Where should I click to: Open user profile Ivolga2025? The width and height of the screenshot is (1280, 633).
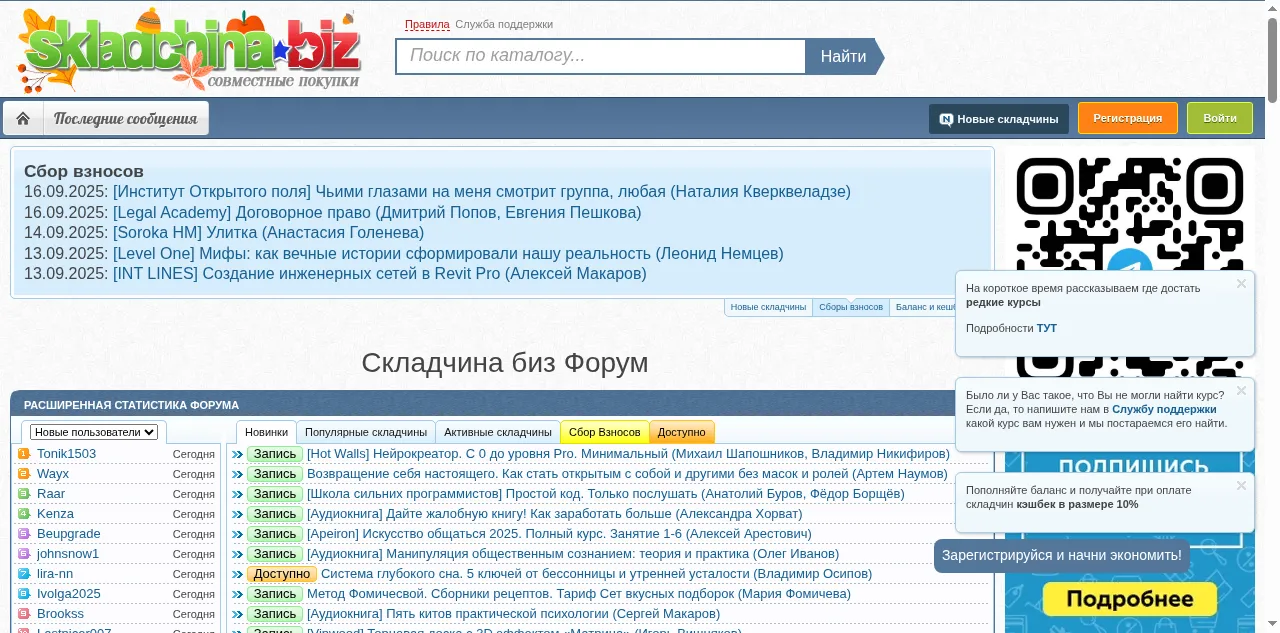[x=69, y=594]
